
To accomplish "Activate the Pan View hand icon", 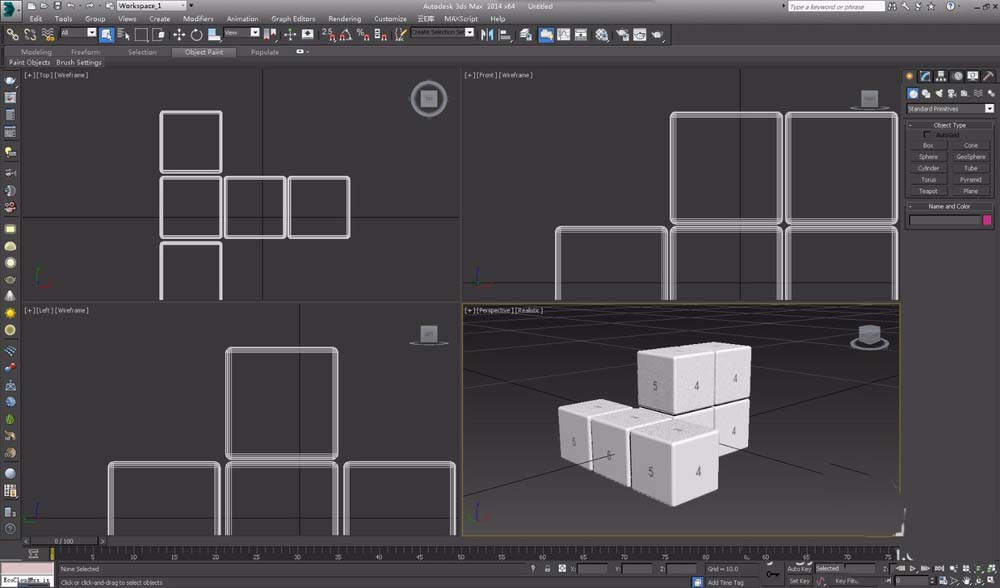I will tap(966, 580).
